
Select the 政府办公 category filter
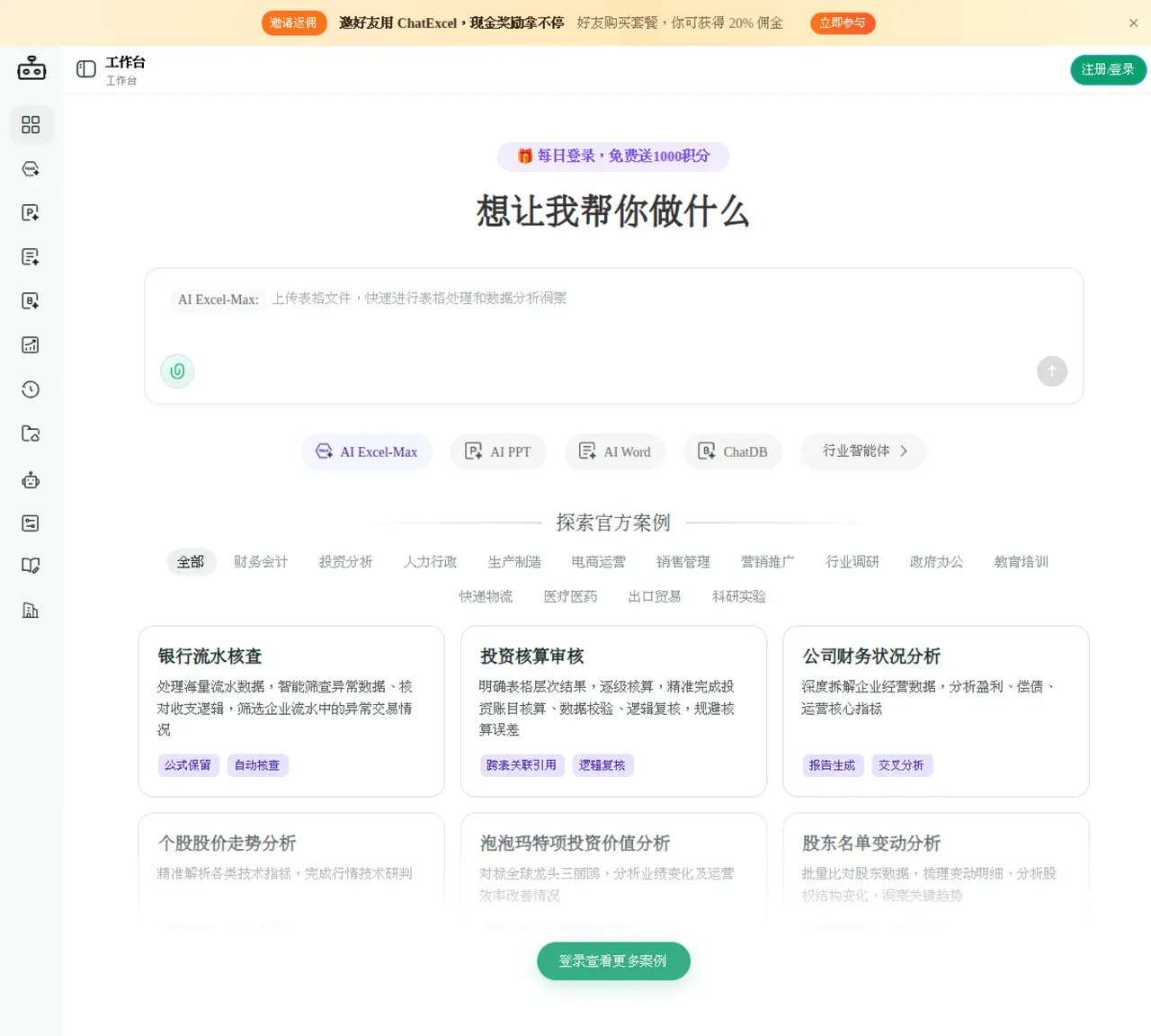[x=937, y=562]
